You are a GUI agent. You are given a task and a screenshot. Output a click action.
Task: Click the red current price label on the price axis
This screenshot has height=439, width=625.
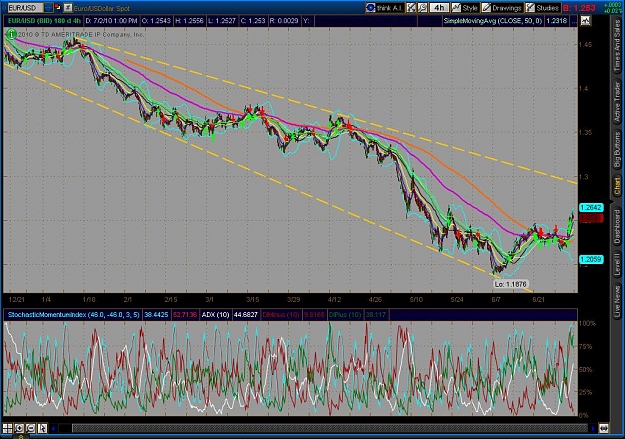coord(591,218)
